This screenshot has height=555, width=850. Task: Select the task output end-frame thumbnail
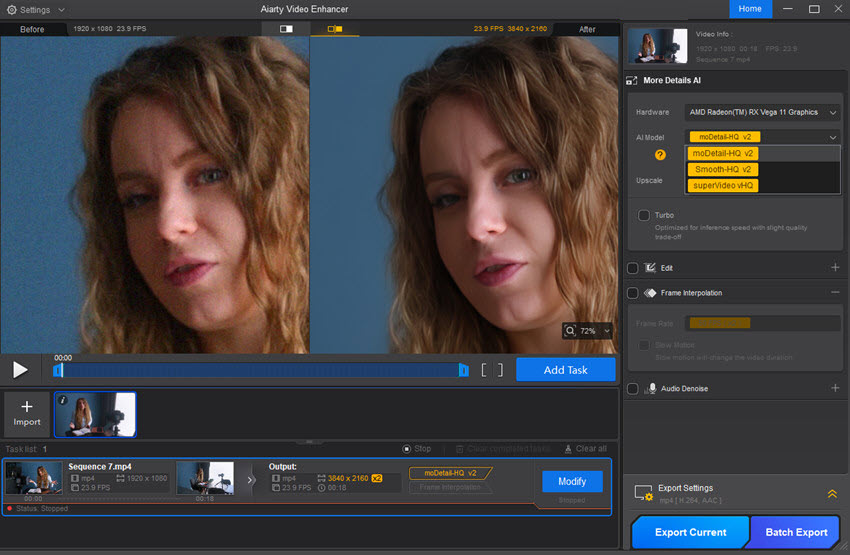205,477
